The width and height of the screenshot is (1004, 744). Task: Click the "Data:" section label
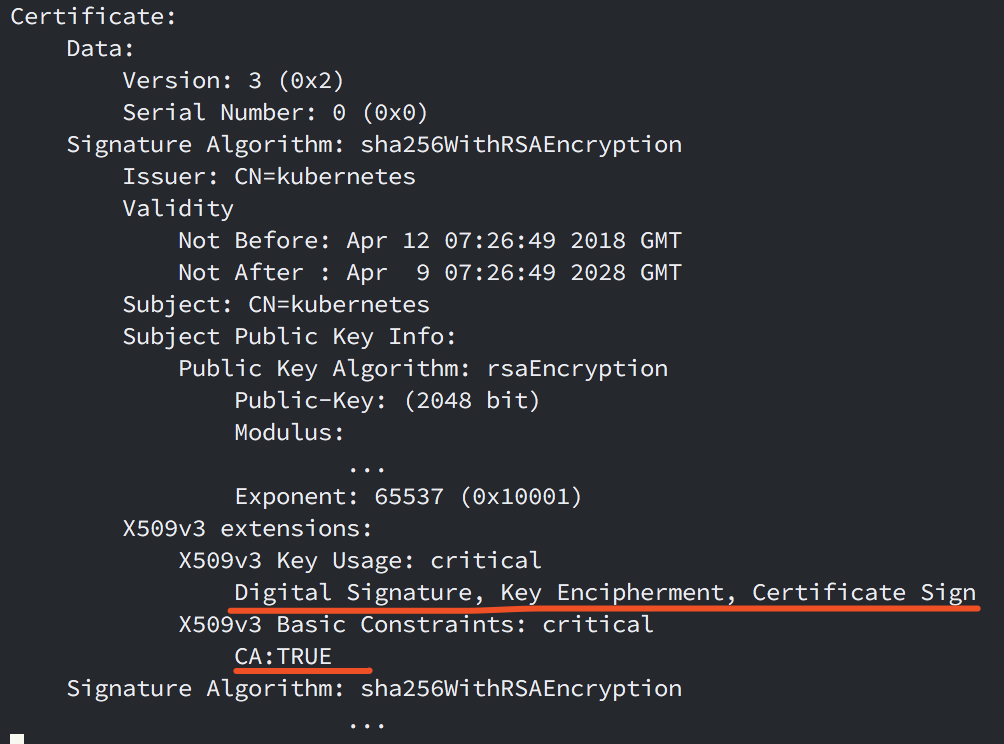[x=100, y=48]
